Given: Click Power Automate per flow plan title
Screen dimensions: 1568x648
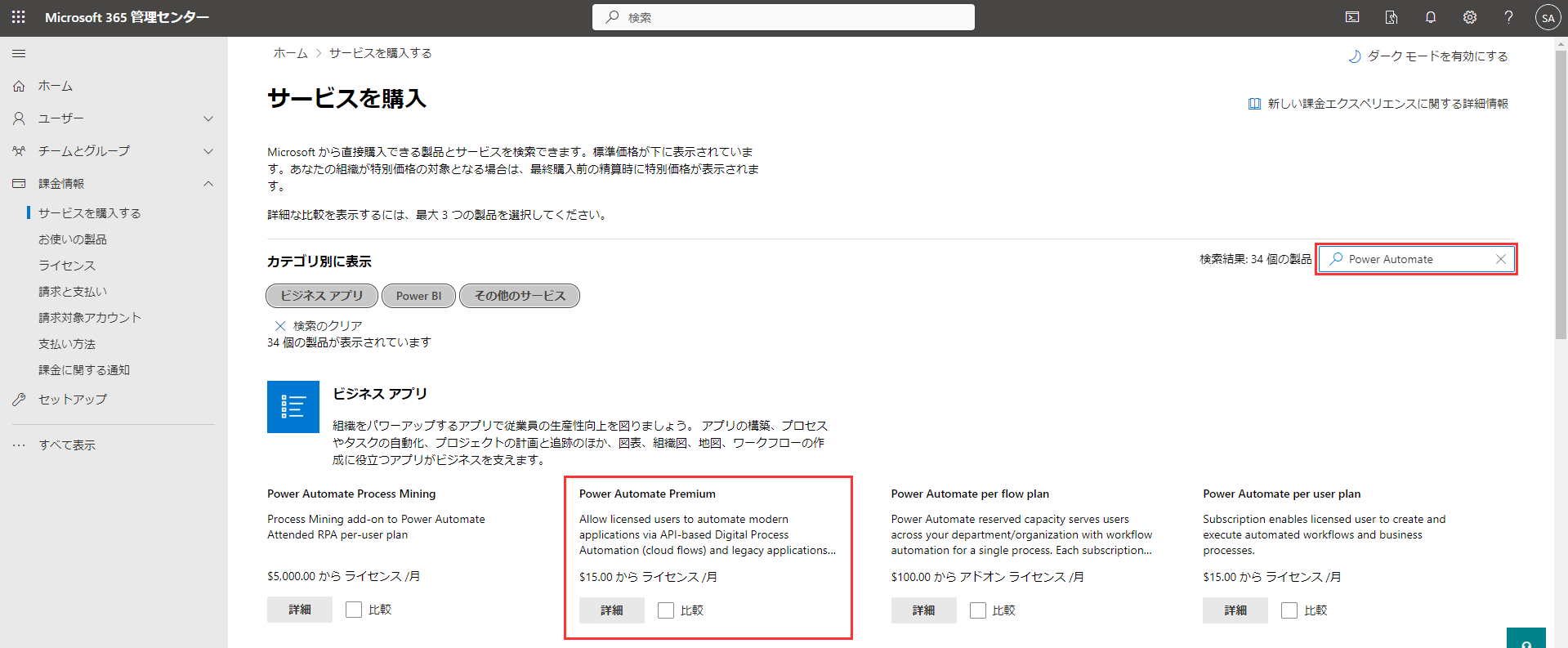Looking at the screenshot, I should click(x=970, y=494).
